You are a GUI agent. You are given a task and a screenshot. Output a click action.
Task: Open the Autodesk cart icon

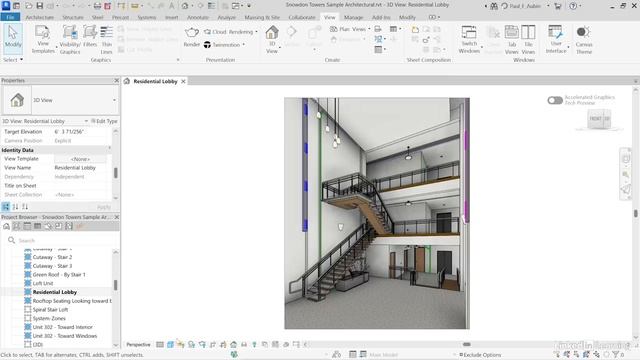pyautogui.click(x=558, y=6)
